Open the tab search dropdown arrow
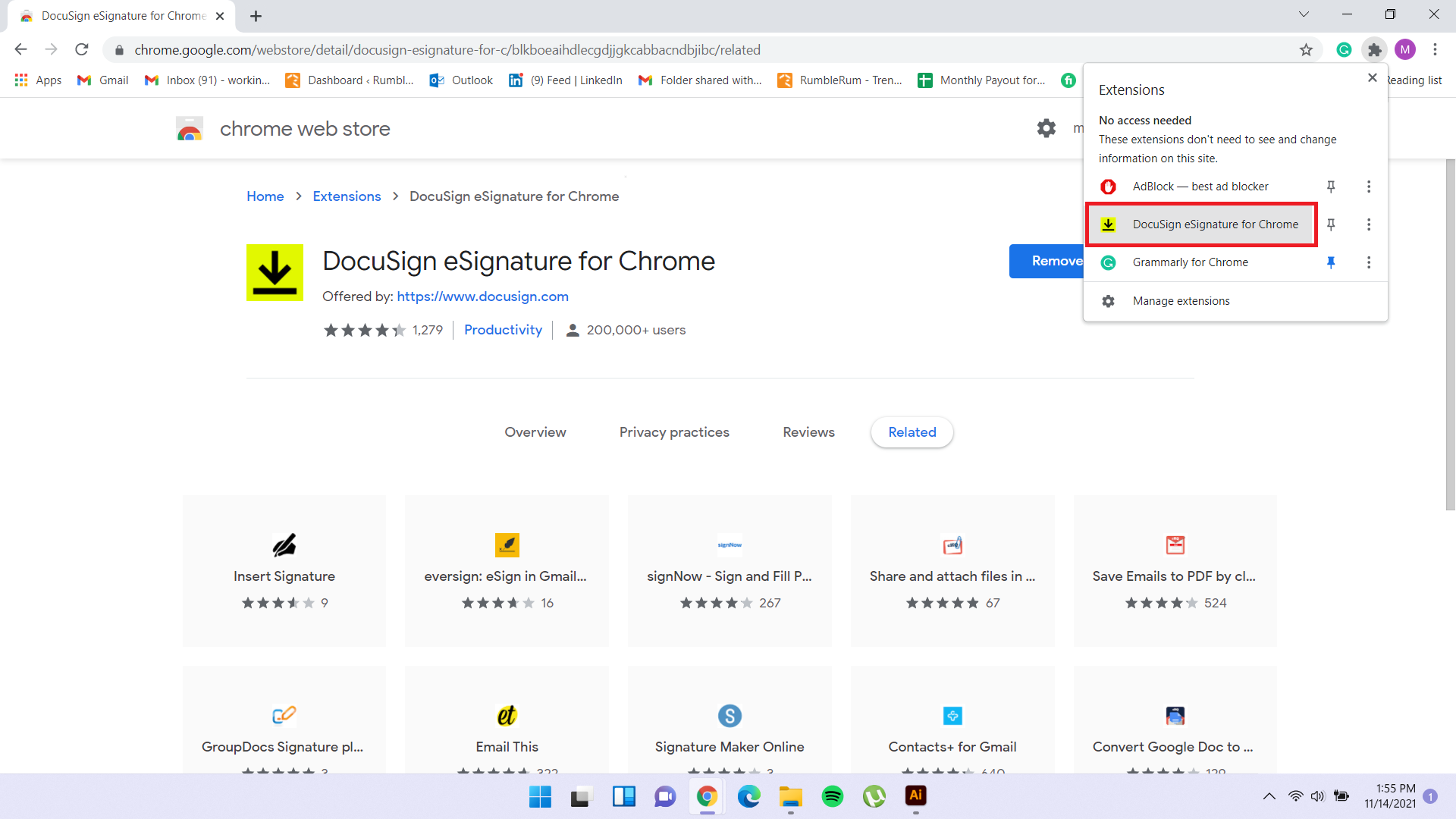The width and height of the screenshot is (1456, 819). point(1304,14)
